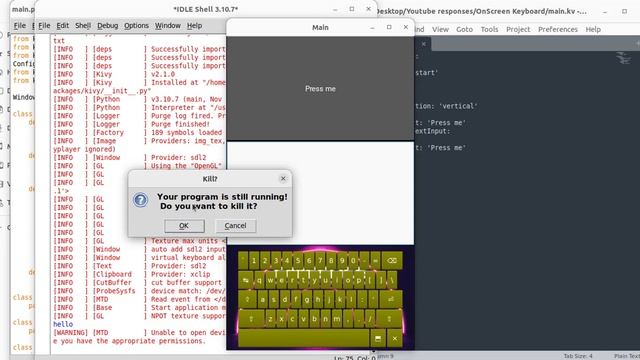Open Tools menu in Sublime Text

point(489,29)
